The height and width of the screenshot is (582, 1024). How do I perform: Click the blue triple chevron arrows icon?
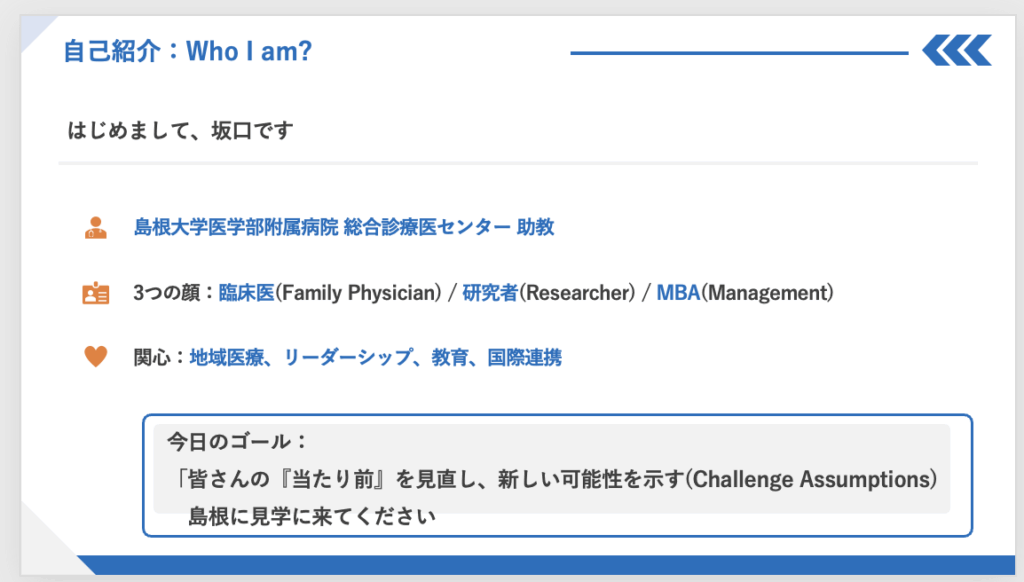click(956, 50)
